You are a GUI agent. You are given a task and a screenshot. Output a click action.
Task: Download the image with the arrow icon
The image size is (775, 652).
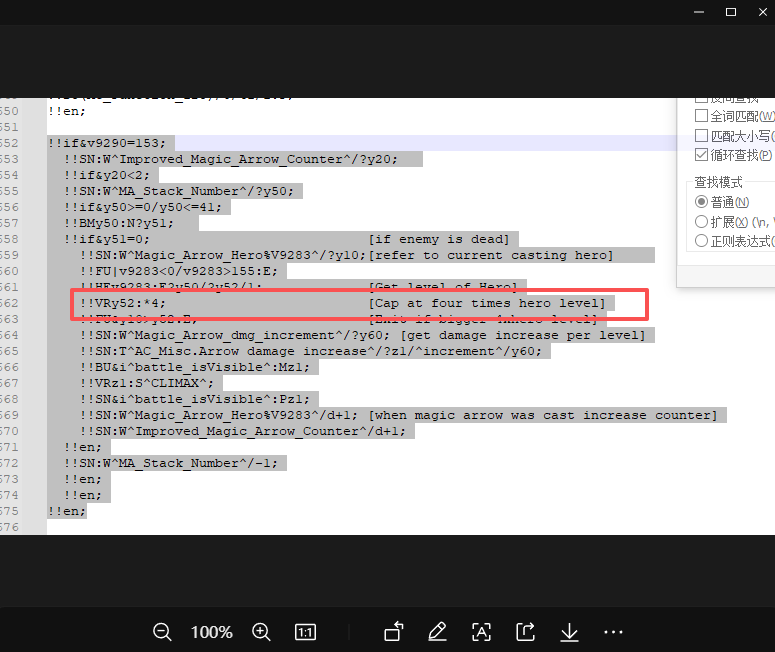(569, 632)
